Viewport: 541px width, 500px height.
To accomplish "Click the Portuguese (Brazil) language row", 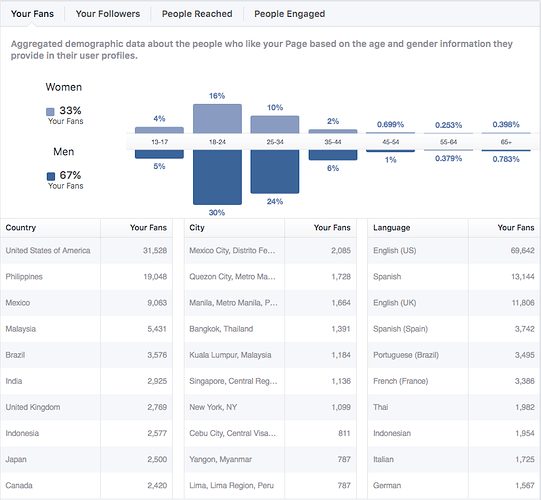I will [454, 355].
